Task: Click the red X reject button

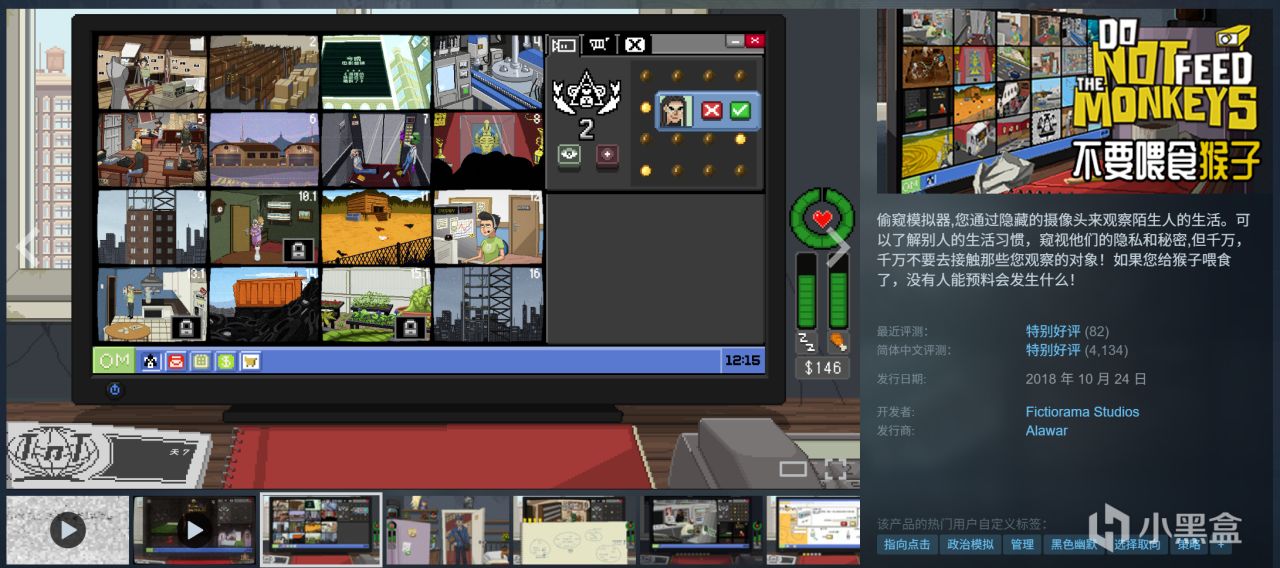Action: tap(711, 110)
